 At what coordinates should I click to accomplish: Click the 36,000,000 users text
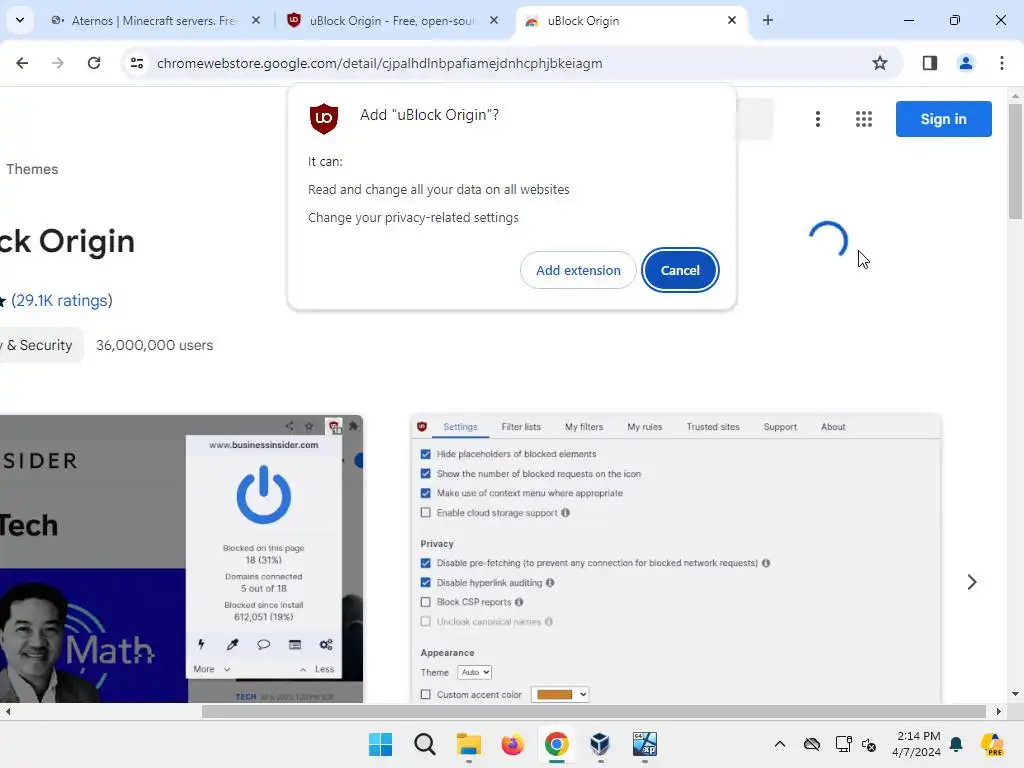[x=154, y=345]
